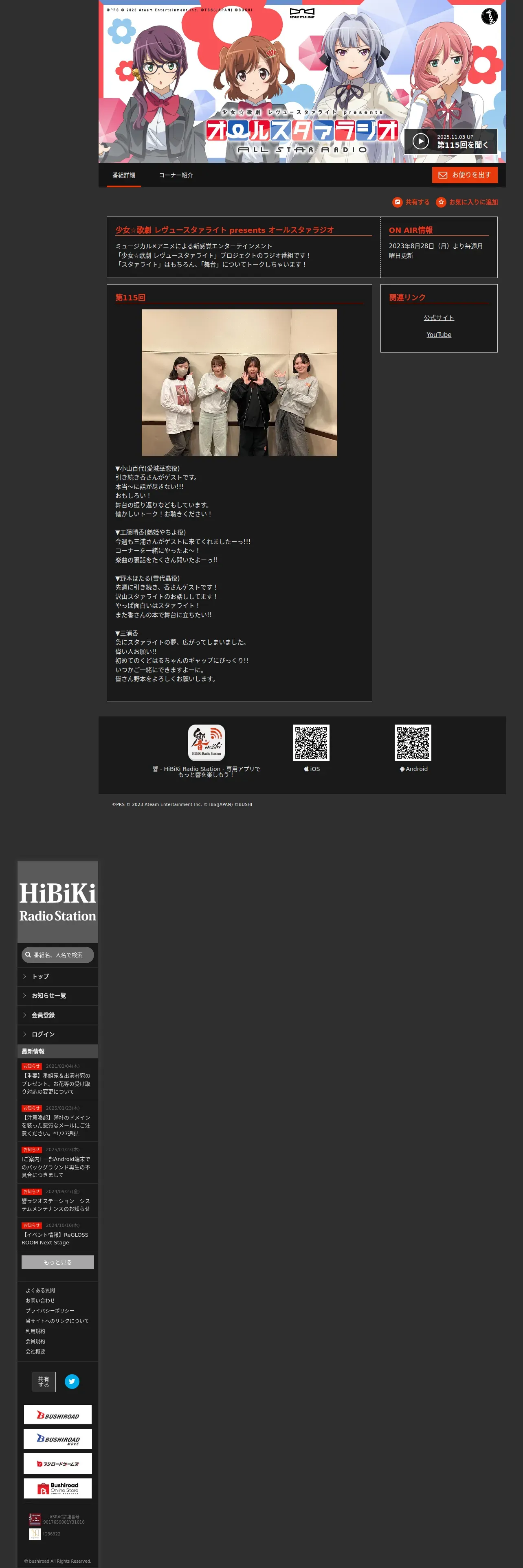Screen dimensions: 523x1568
Task: Click the HiBiKi Radio Station app icon
Action: [207, 742]
